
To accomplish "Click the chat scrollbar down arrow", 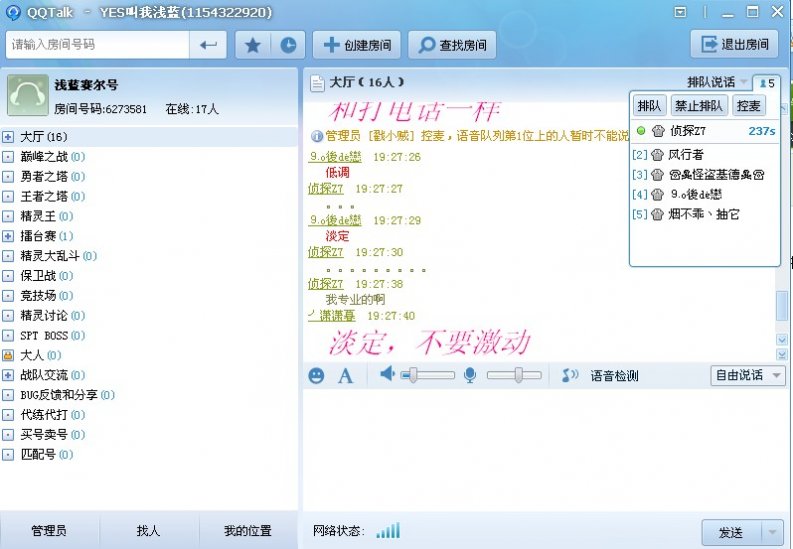I will tap(781, 340).
